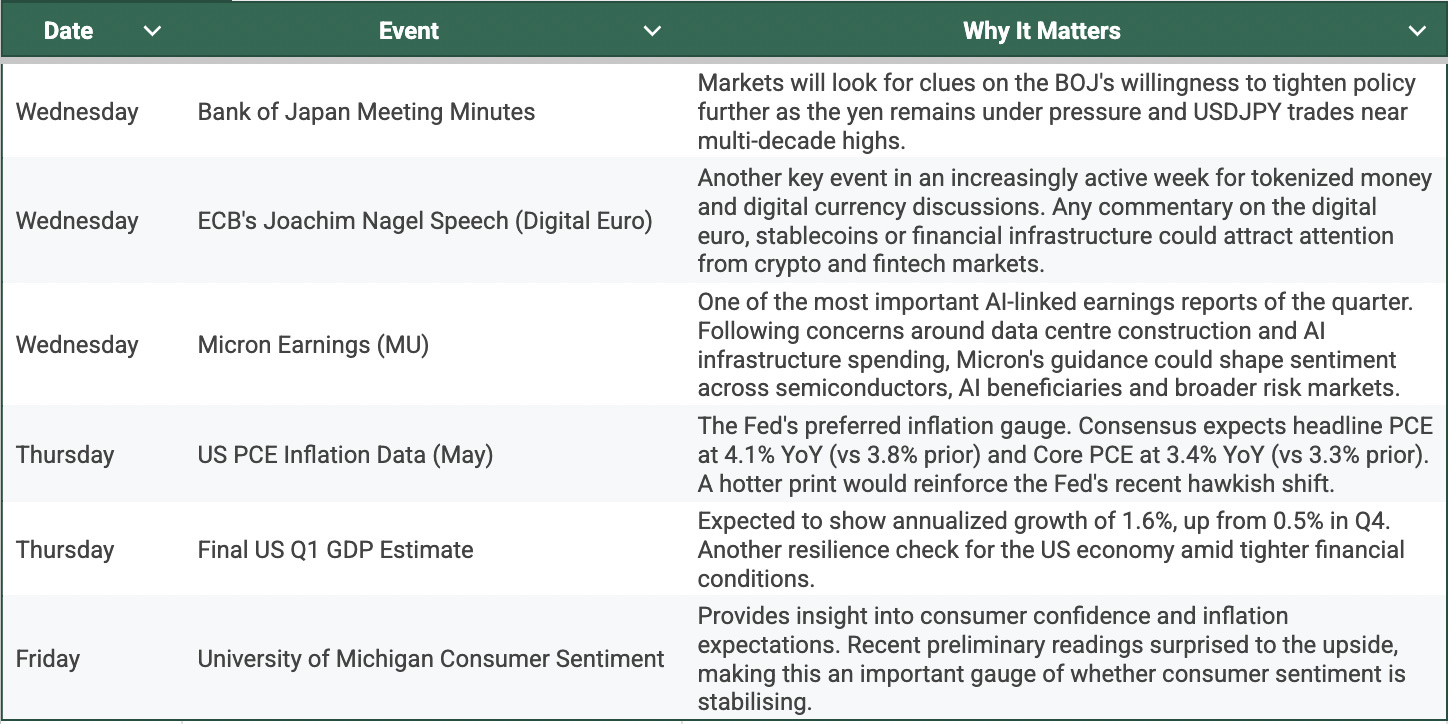This screenshot has width=1448, height=724.
Task: Open the Date column filter dropdown arrow
Action: click(152, 31)
